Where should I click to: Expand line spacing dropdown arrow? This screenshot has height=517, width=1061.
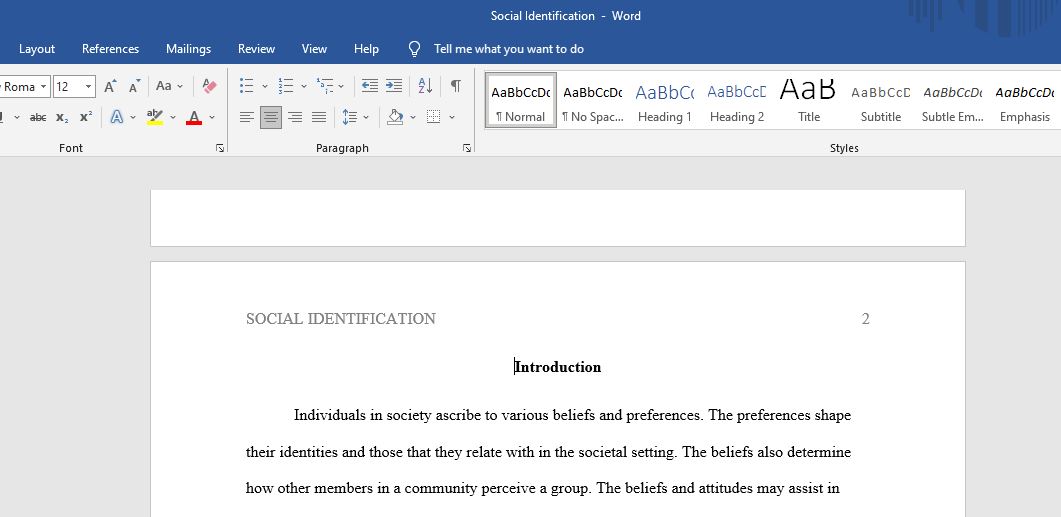click(366, 117)
